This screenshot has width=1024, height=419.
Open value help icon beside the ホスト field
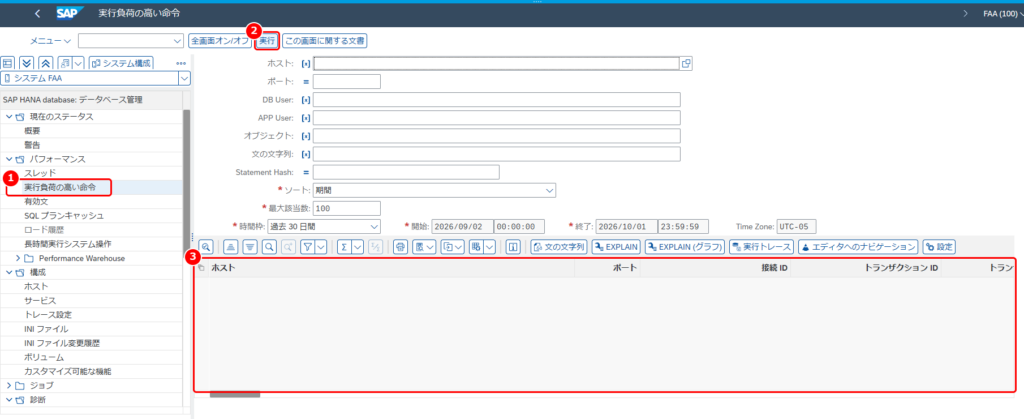coord(686,63)
